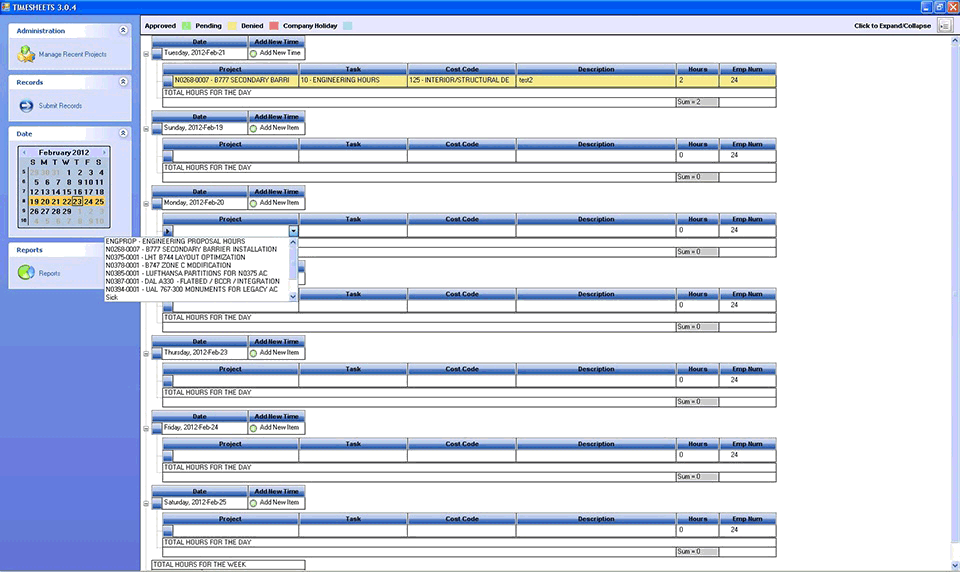Select row marker of Thursday 2012-Feb-23 date row
The height and width of the screenshot is (572, 960).
157,353
